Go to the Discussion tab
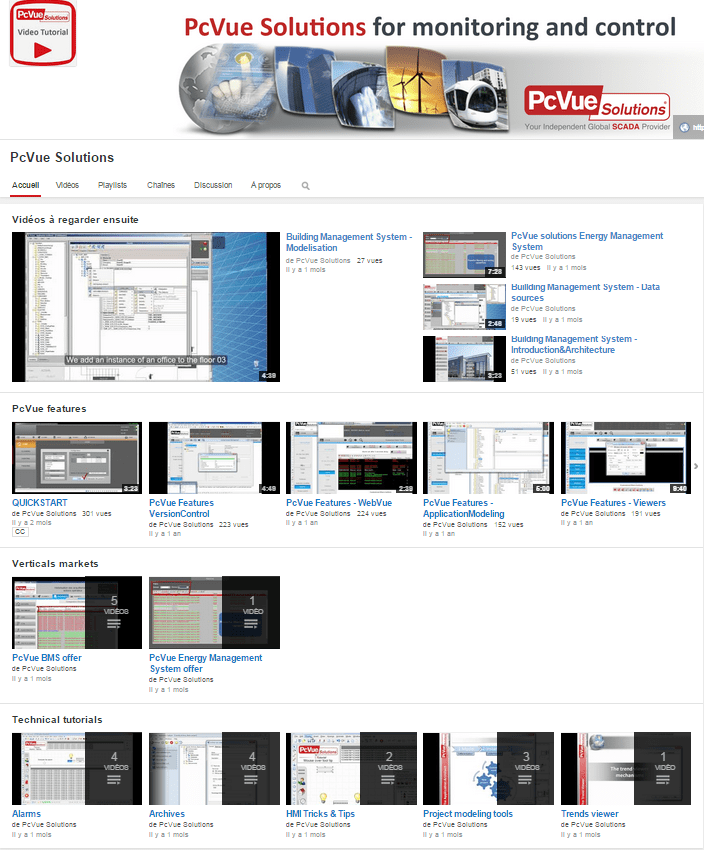The image size is (704, 850). [213, 185]
